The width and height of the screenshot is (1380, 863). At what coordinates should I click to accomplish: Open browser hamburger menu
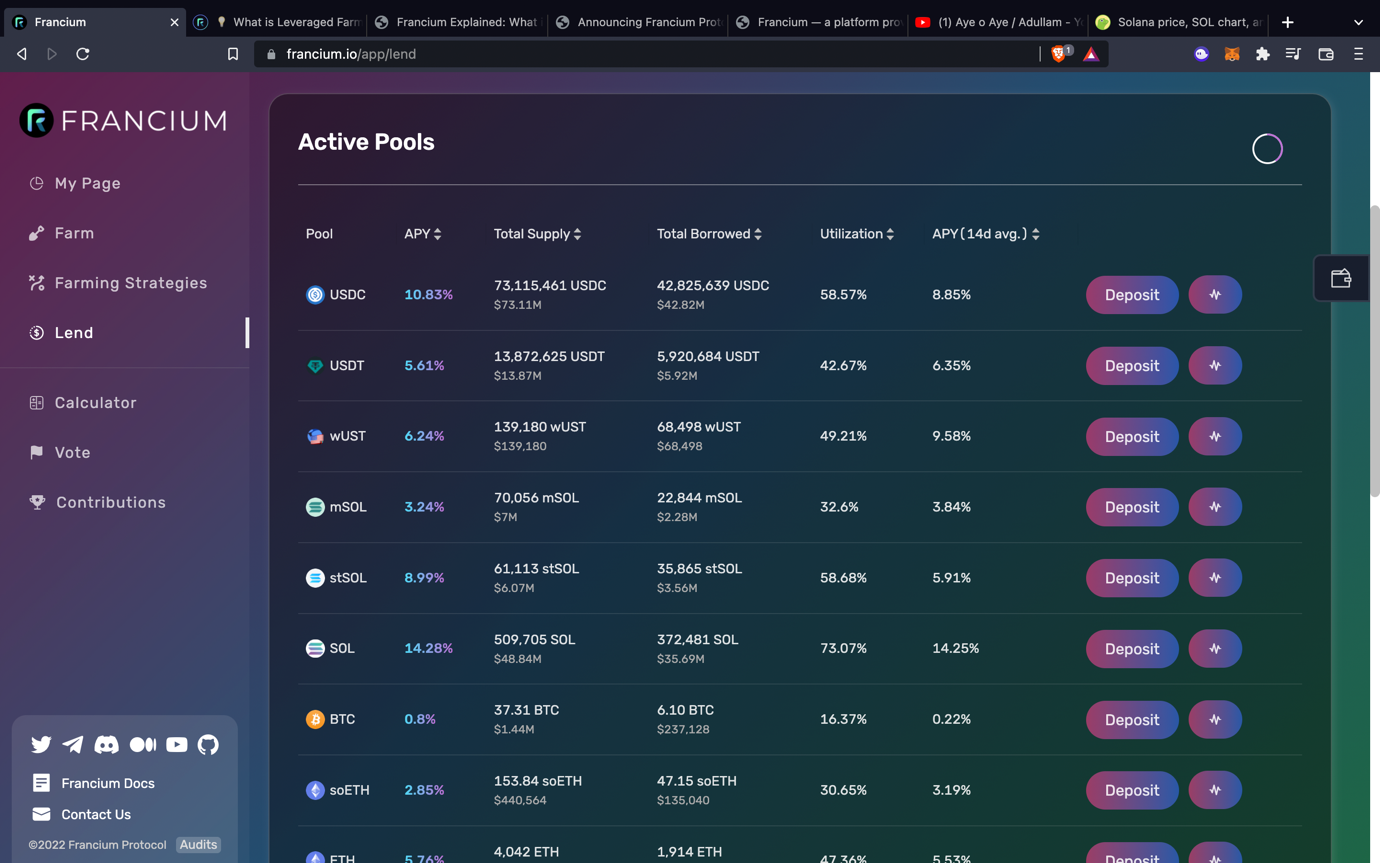click(1358, 54)
